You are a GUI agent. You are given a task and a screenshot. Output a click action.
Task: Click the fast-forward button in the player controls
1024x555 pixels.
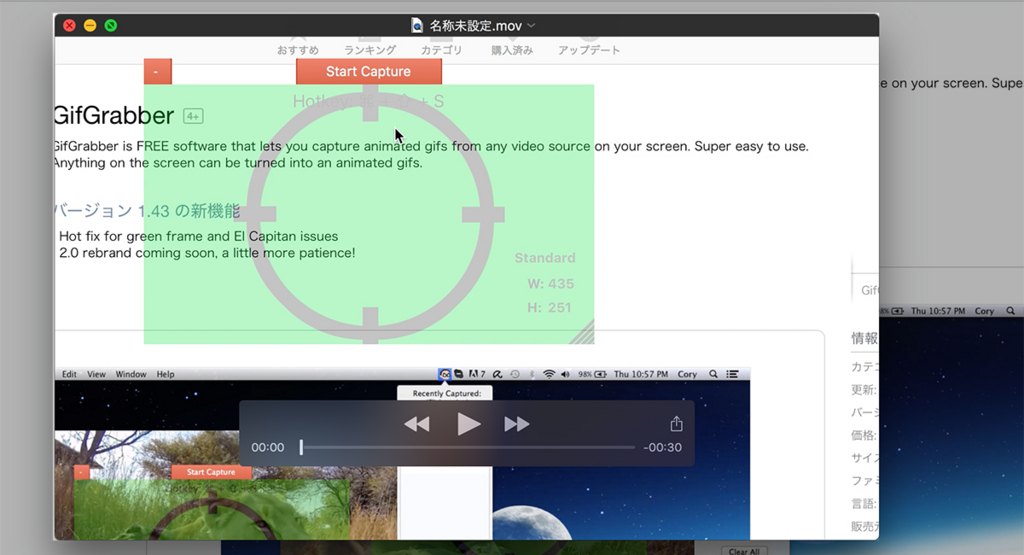pos(517,424)
